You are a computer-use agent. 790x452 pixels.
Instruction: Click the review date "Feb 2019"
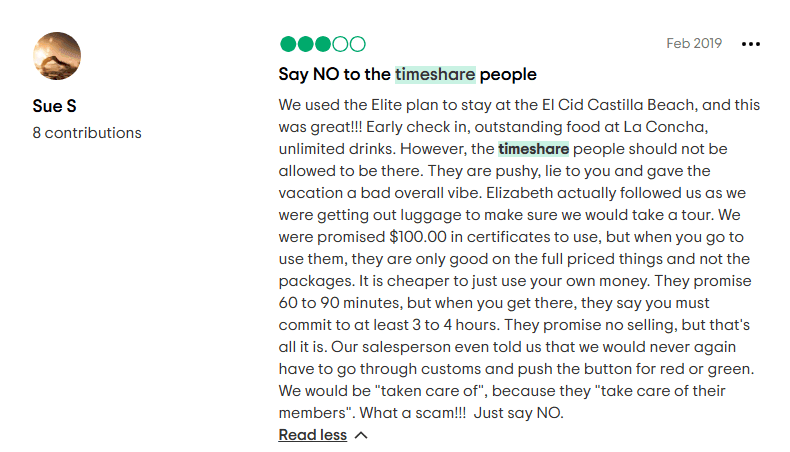point(693,44)
